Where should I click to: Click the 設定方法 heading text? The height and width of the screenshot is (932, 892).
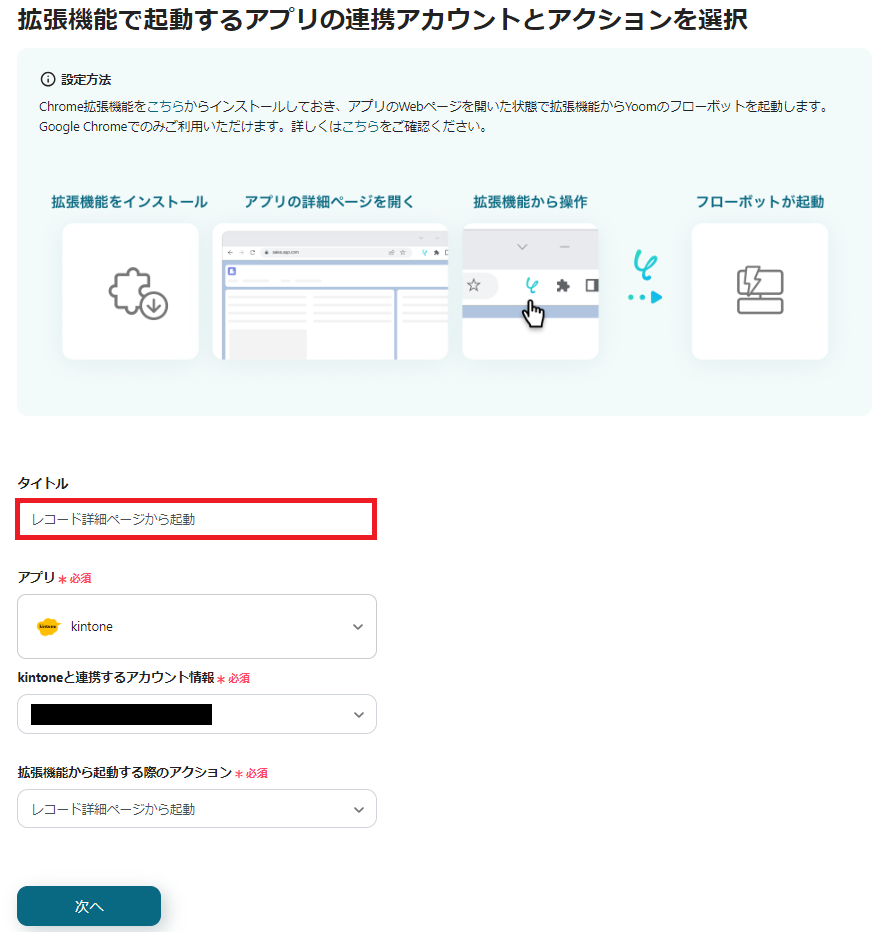click(86, 80)
